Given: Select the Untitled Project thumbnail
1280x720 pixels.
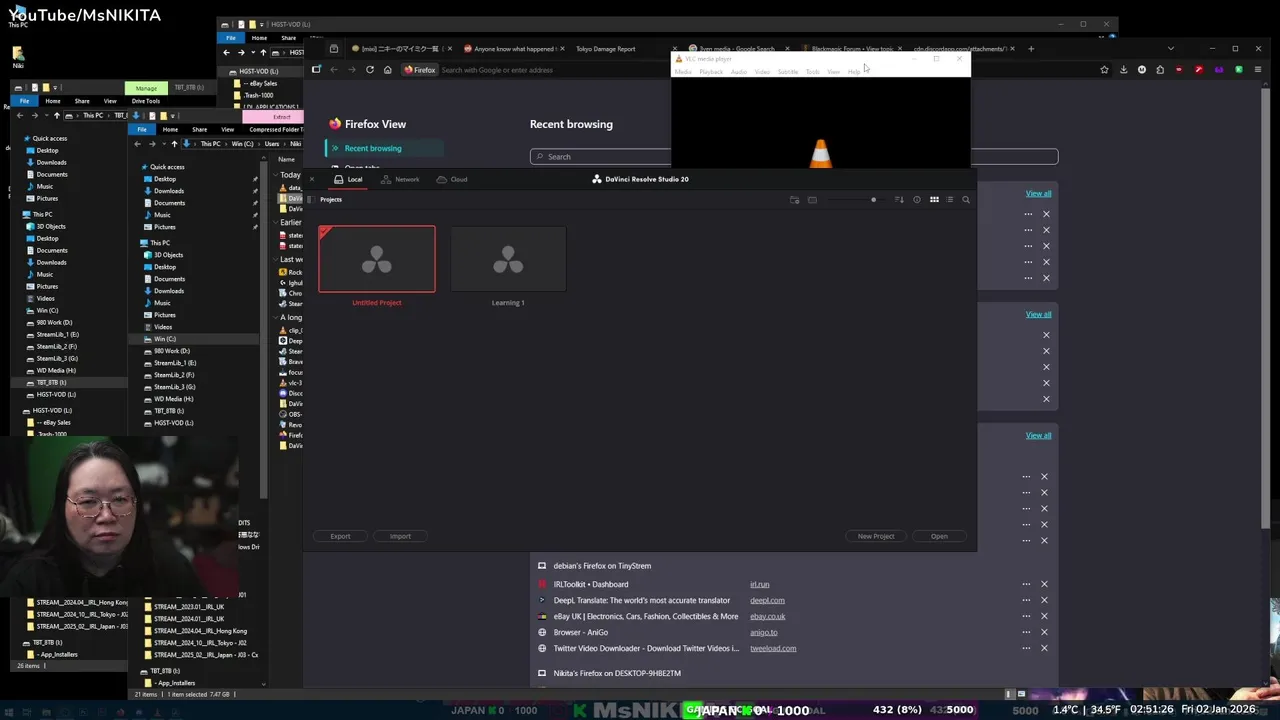Looking at the screenshot, I should (x=377, y=259).
